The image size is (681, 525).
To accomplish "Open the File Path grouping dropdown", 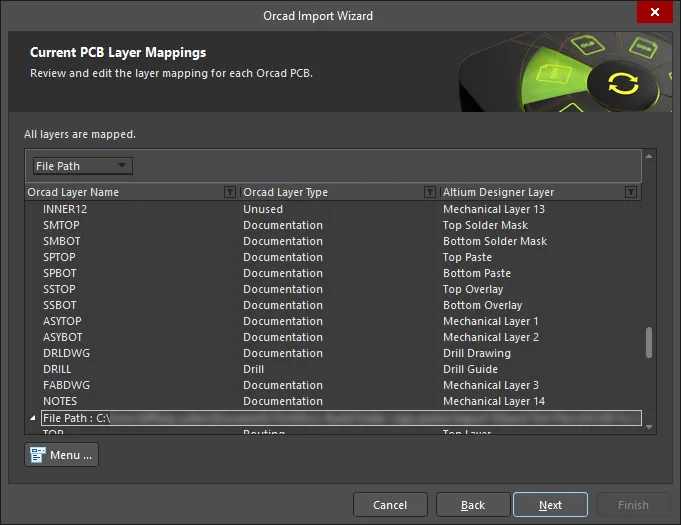I will click(x=83, y=166).
